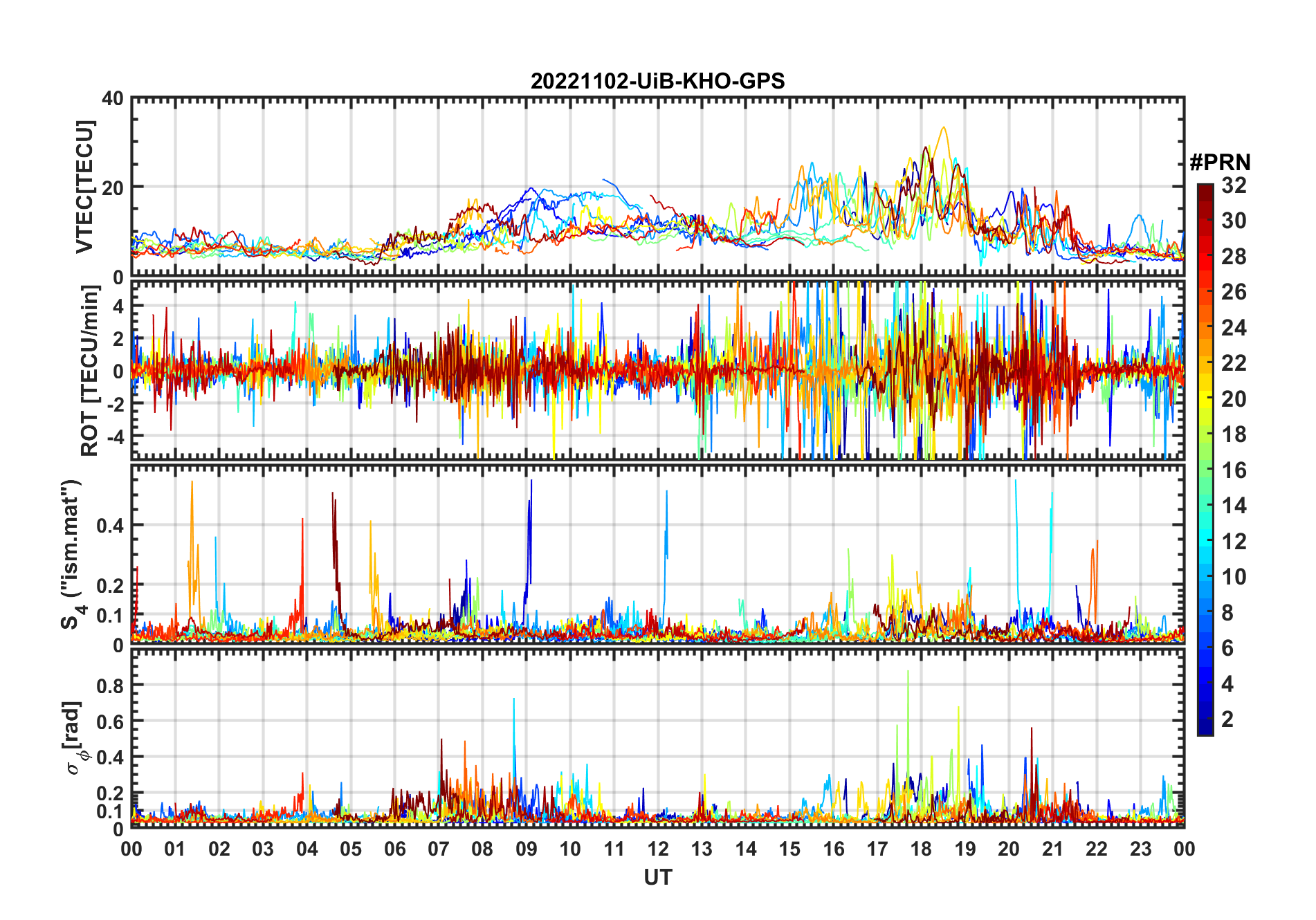This screenshot has width=1316, height=920.
Task: Click colorbar tick label 26
Action: coord(1234,292)
